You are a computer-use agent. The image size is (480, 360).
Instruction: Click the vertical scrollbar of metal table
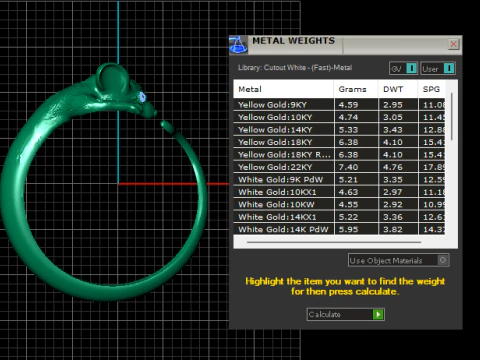point(452,117)
